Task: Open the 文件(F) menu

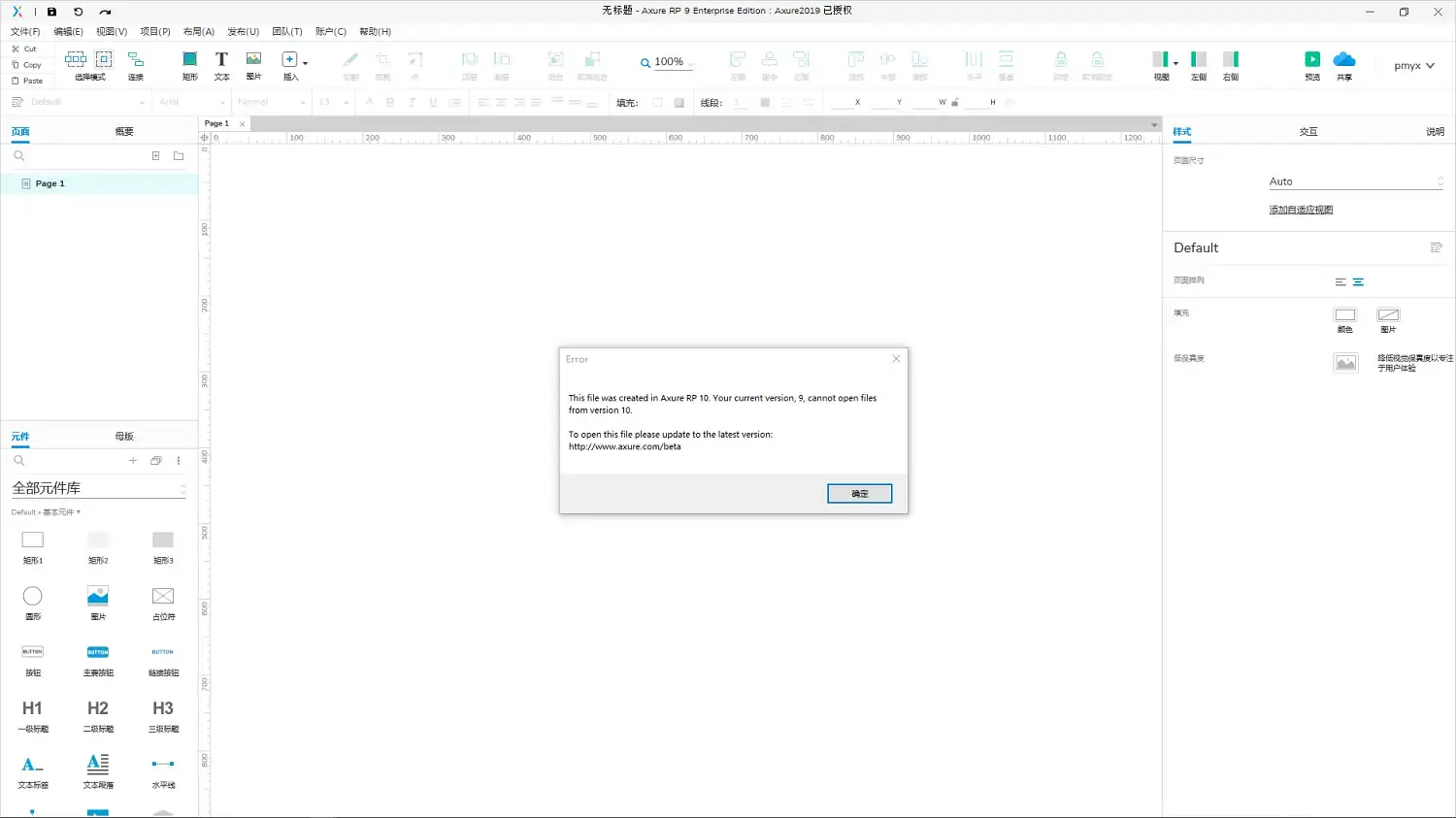Action: 25,32
